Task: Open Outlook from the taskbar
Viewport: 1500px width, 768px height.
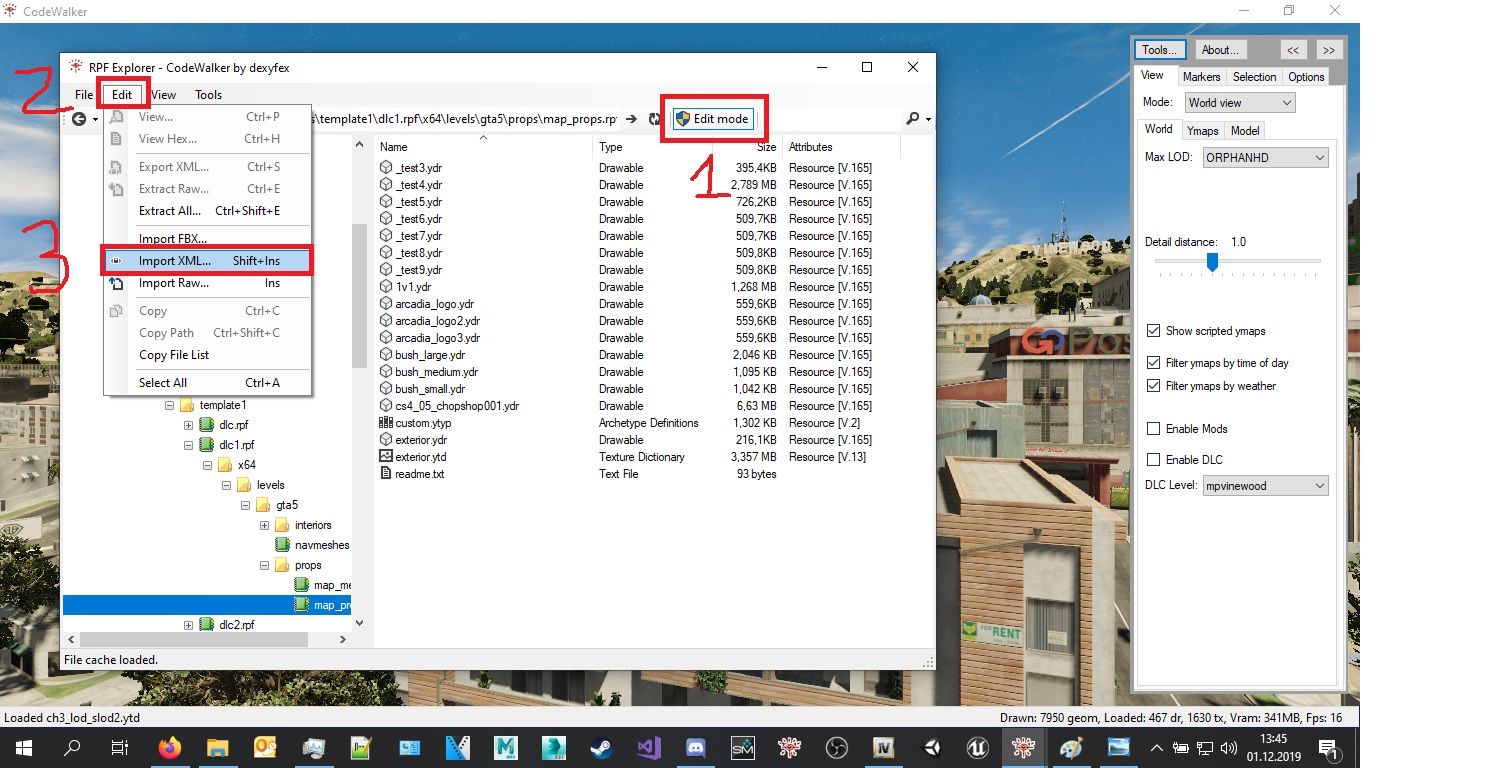Action: 265,747
